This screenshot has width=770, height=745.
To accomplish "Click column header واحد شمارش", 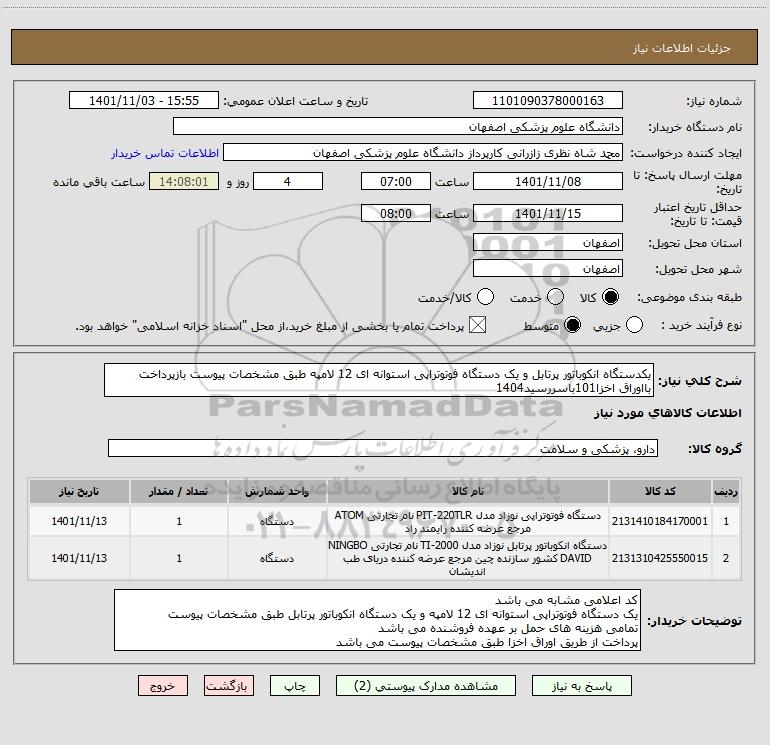I will pyautogui.click(x=277, y=492).
